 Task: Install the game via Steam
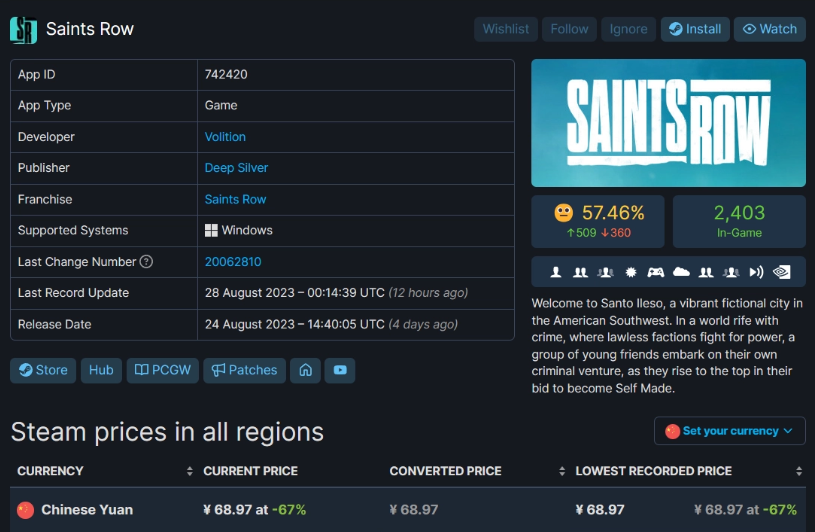(695, 29)
